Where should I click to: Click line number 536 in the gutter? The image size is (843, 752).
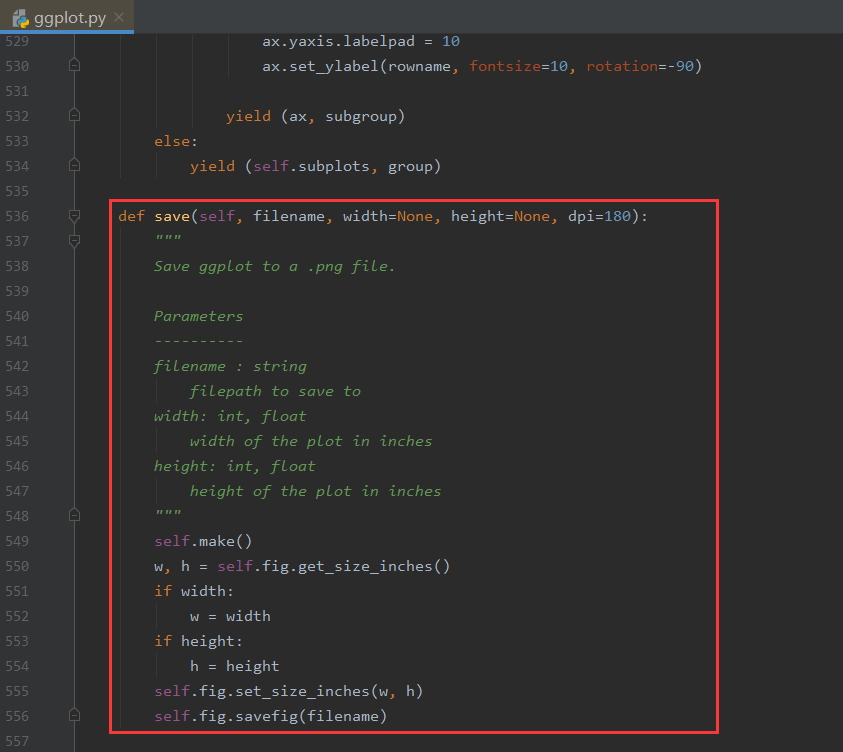[17, 216]
